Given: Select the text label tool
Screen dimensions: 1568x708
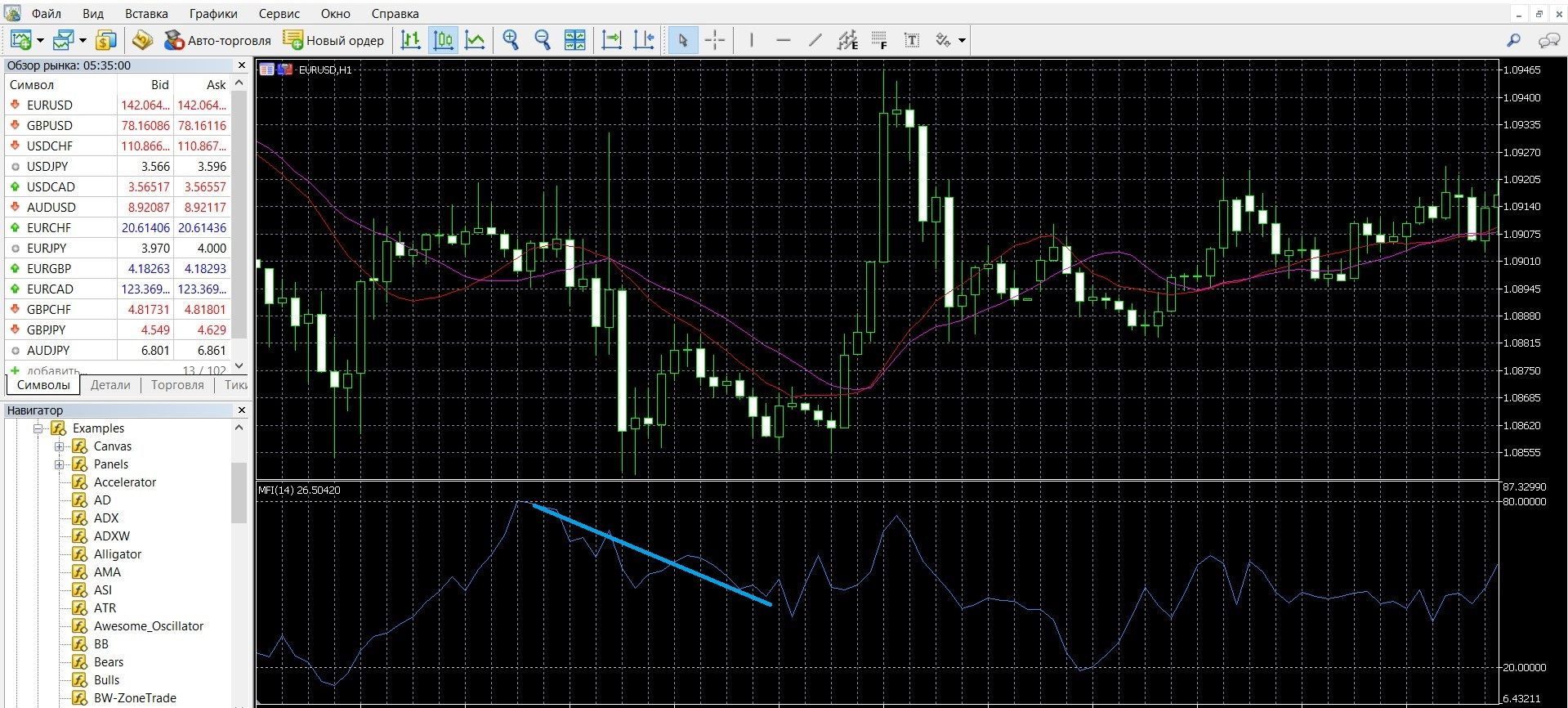Looking at the screenshot, I should click(912, 39).
